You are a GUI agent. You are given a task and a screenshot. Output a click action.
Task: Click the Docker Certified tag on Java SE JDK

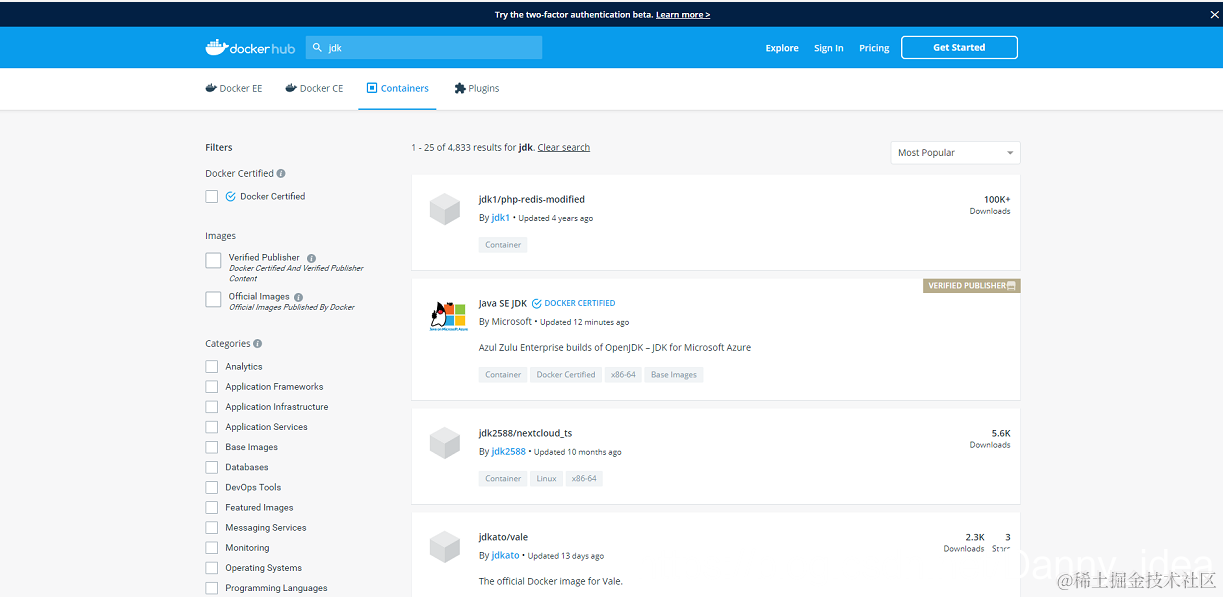(x=566, y=375)
